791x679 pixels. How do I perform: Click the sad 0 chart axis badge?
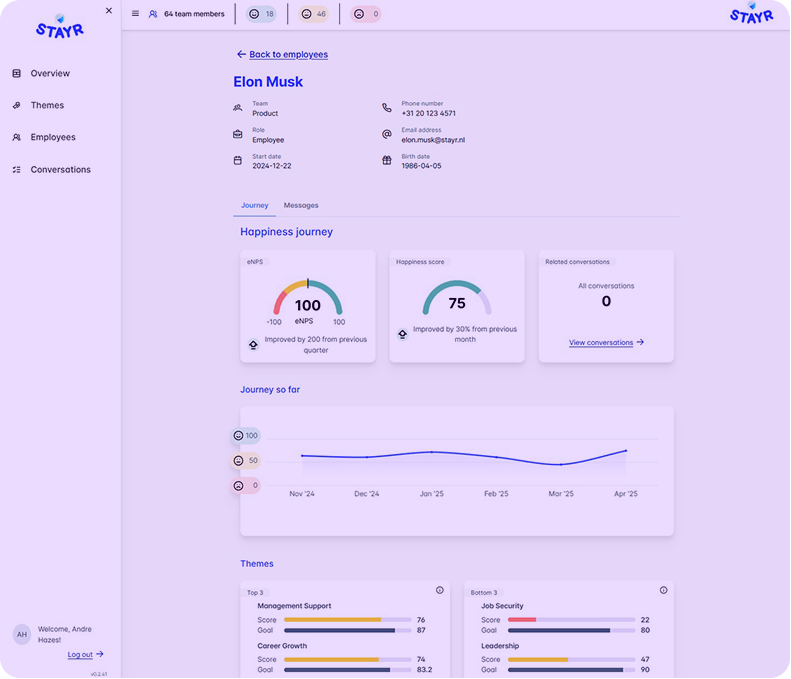coord(246,486)
